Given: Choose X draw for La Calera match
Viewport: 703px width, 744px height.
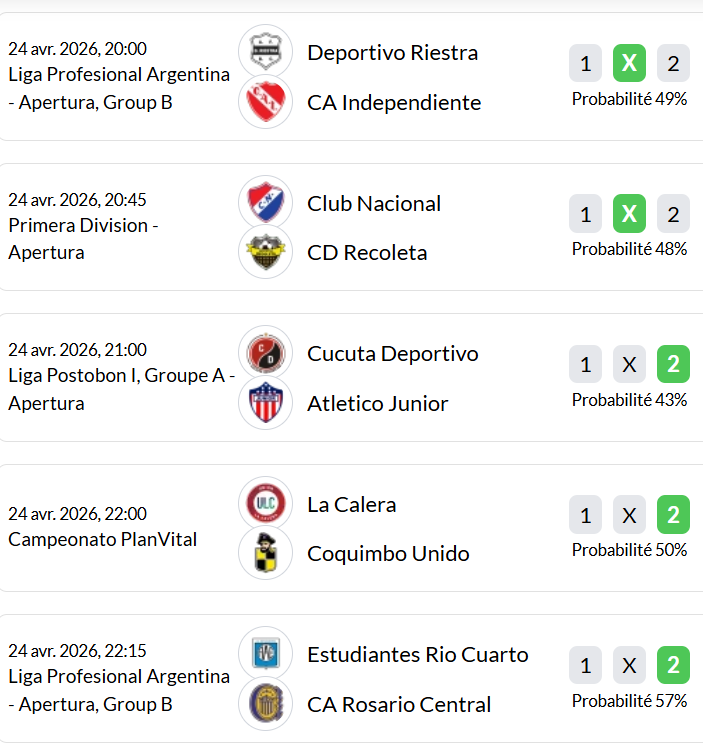Looking at the screenshot, I should (x=629, y=515).
